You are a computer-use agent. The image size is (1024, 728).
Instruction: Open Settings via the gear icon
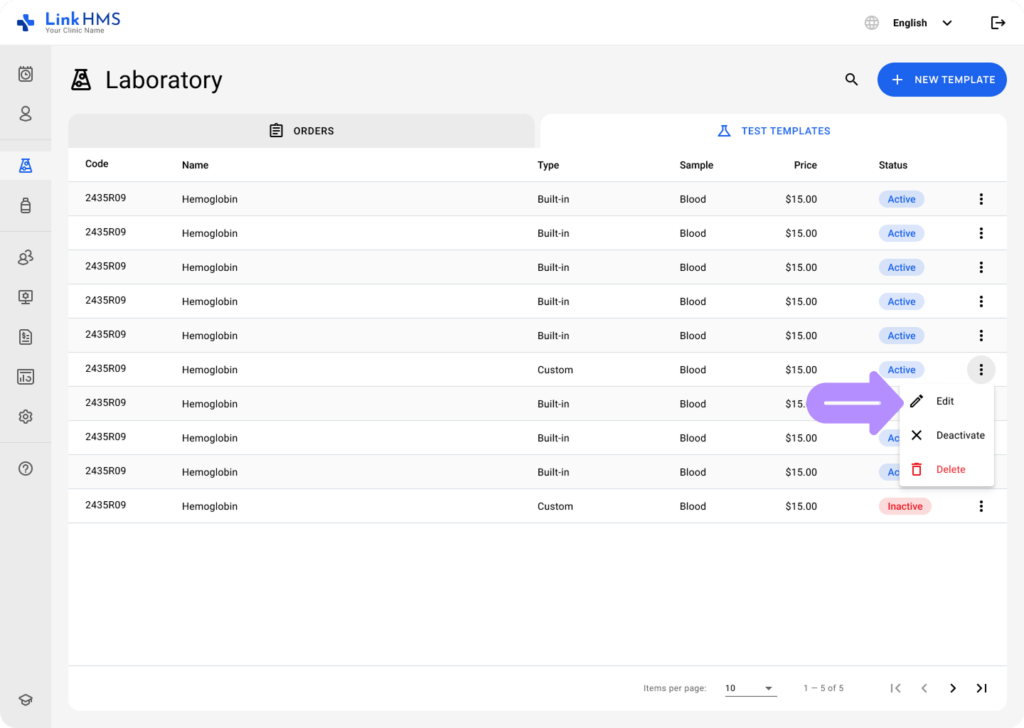[x=24, y=416]
